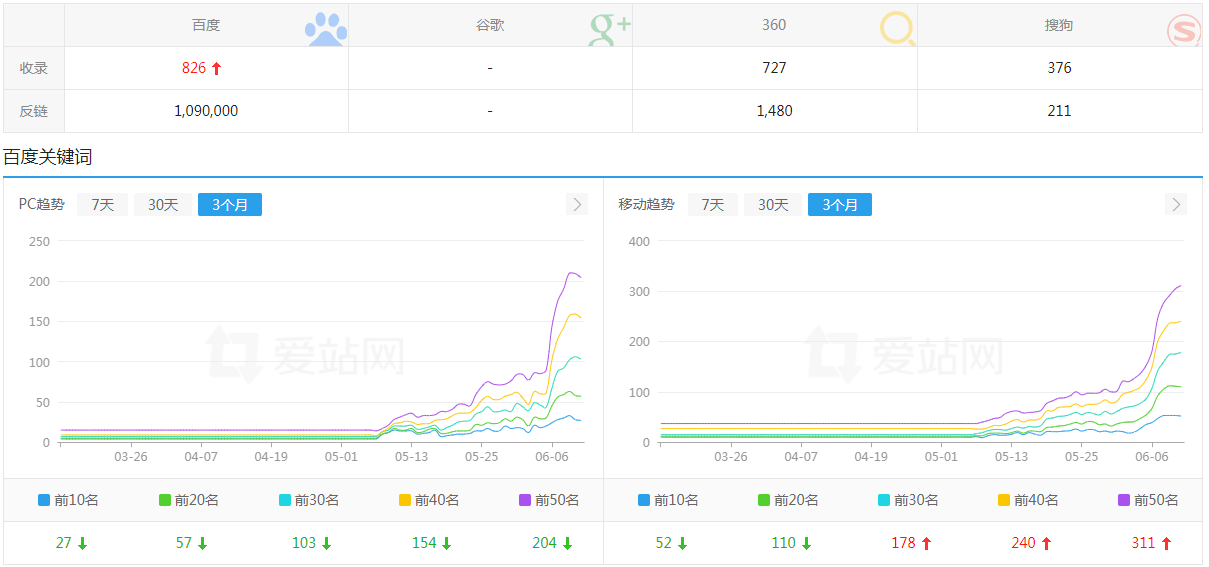Screen dimensions: 1209x567
Task: Click mobile top-40 value 240
Action: pos(1024,543)
